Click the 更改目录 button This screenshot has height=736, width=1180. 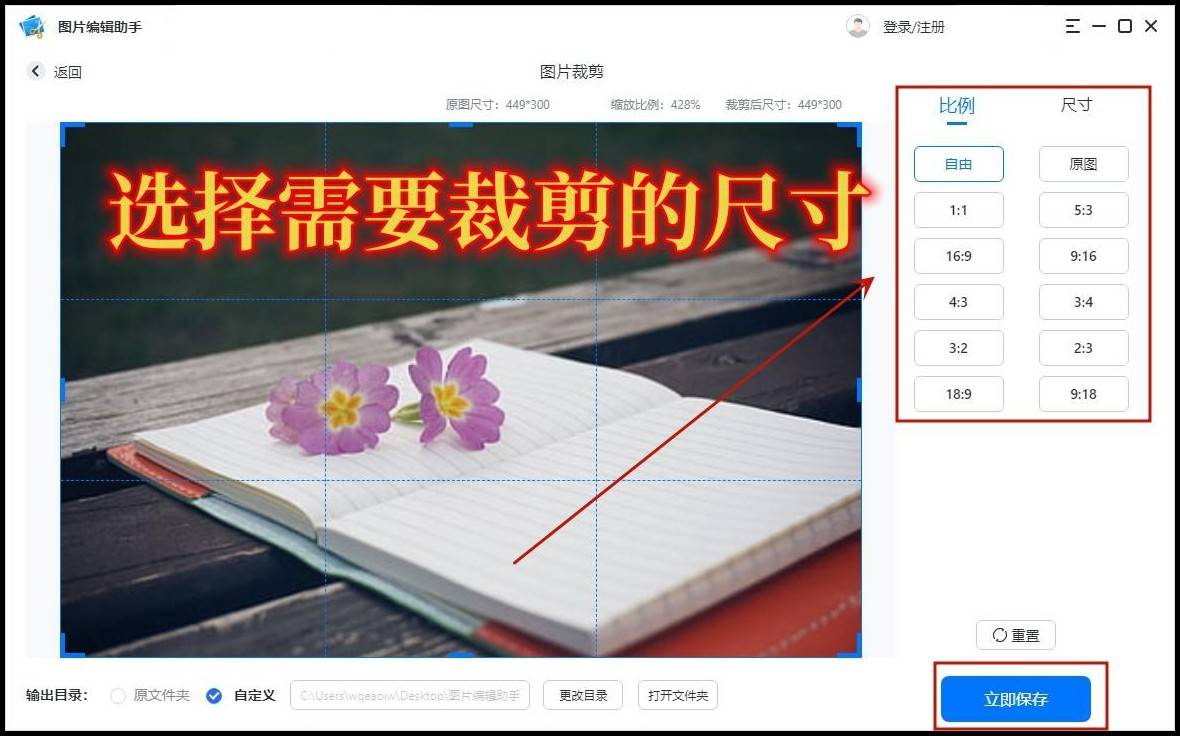pos(582,695)
